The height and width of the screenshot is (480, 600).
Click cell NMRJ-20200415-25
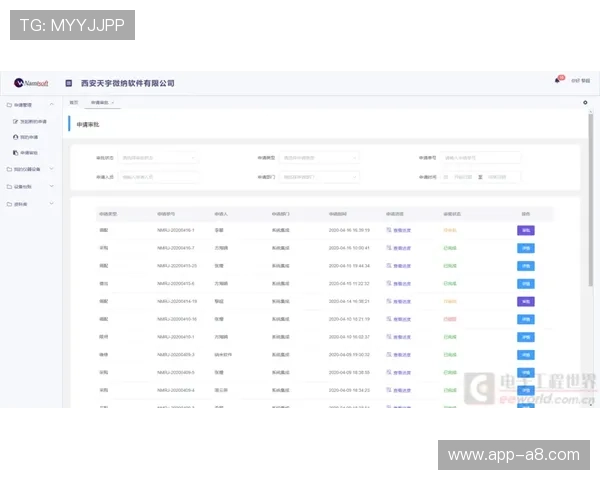(177, 266)
